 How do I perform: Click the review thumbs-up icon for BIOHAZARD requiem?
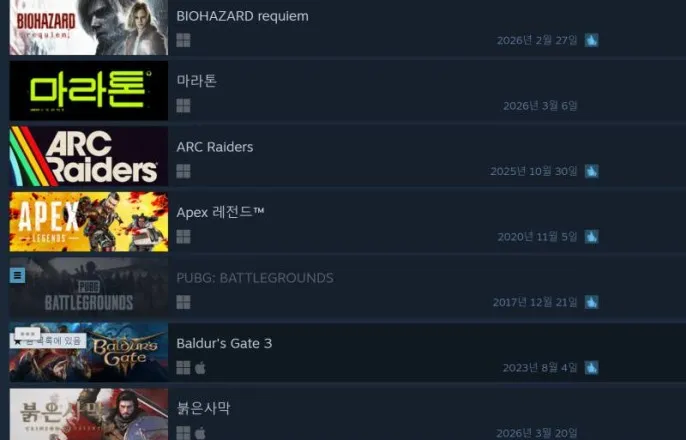click(x=592, y=40)
